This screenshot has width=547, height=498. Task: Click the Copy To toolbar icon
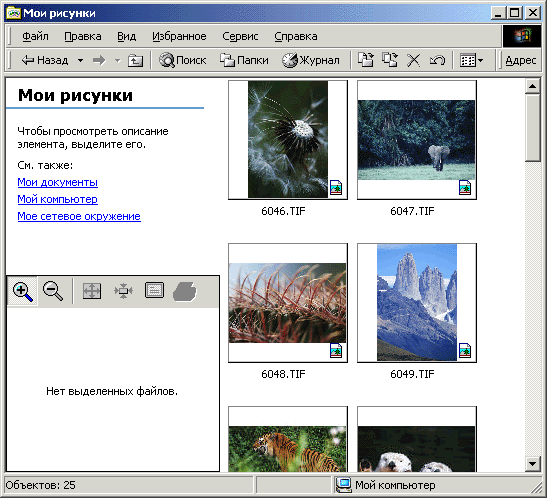(x=390, y=60)
